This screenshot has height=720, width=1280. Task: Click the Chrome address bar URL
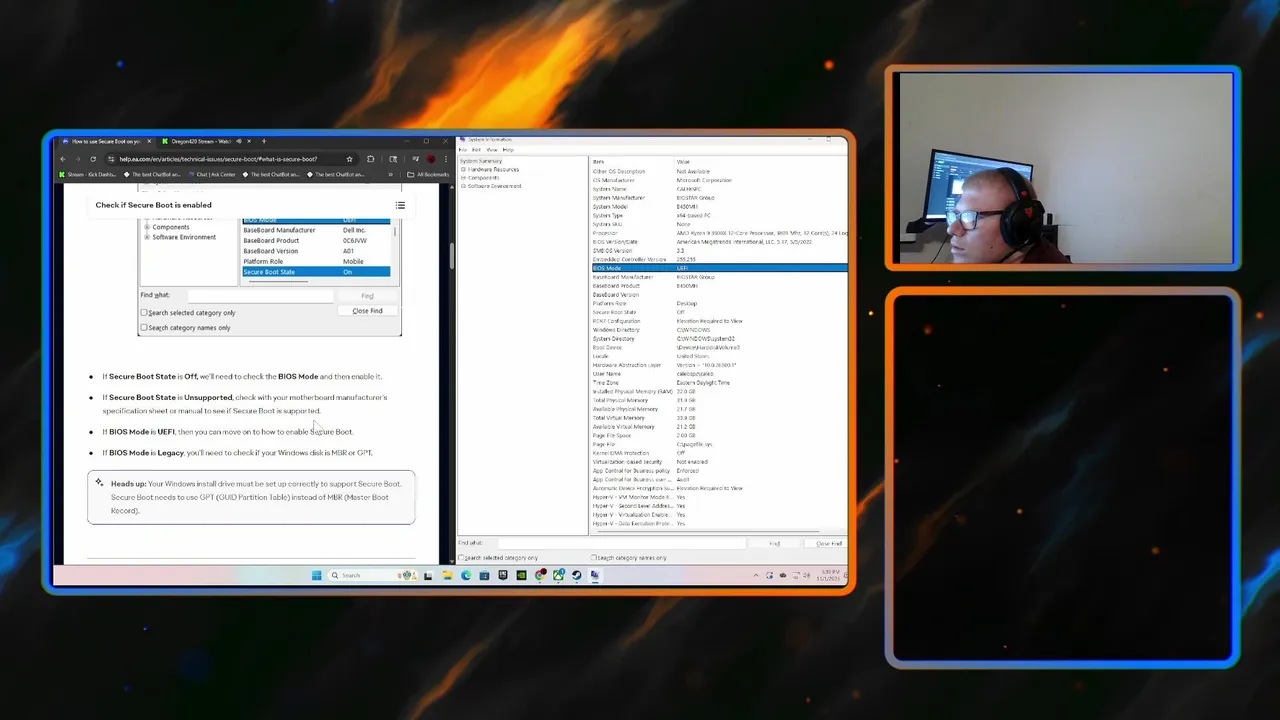pos(218,159)
